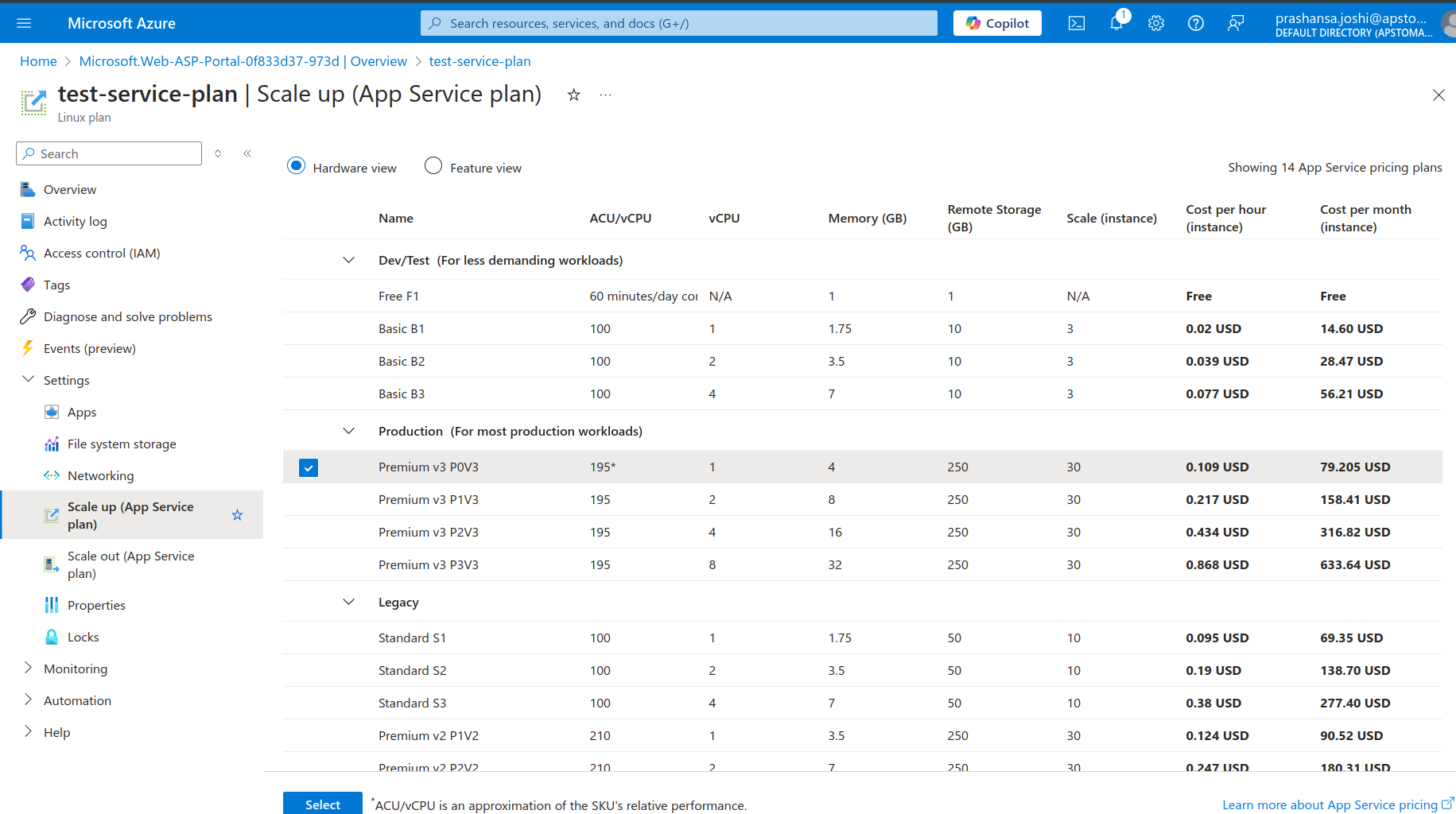The image size is (1456, 814).
Task: Expand the Automation sidebar section
Action: pos(28,700)
